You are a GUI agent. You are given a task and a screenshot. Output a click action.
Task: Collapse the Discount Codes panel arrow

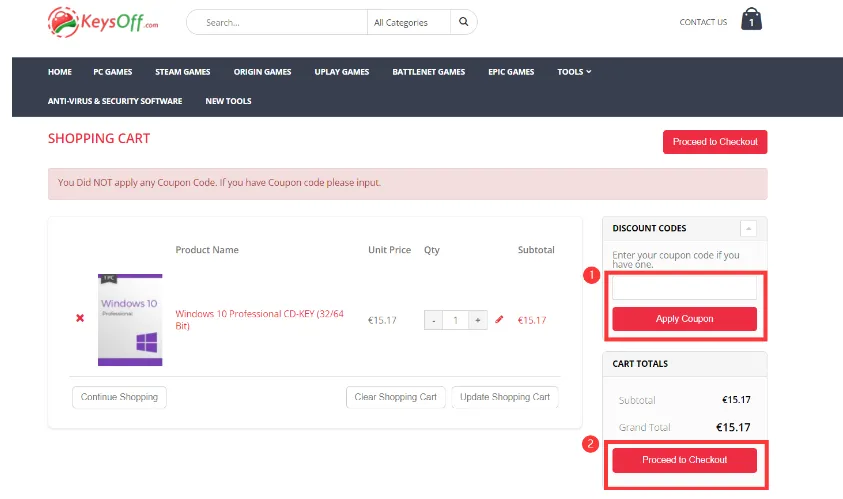(748, 229)
